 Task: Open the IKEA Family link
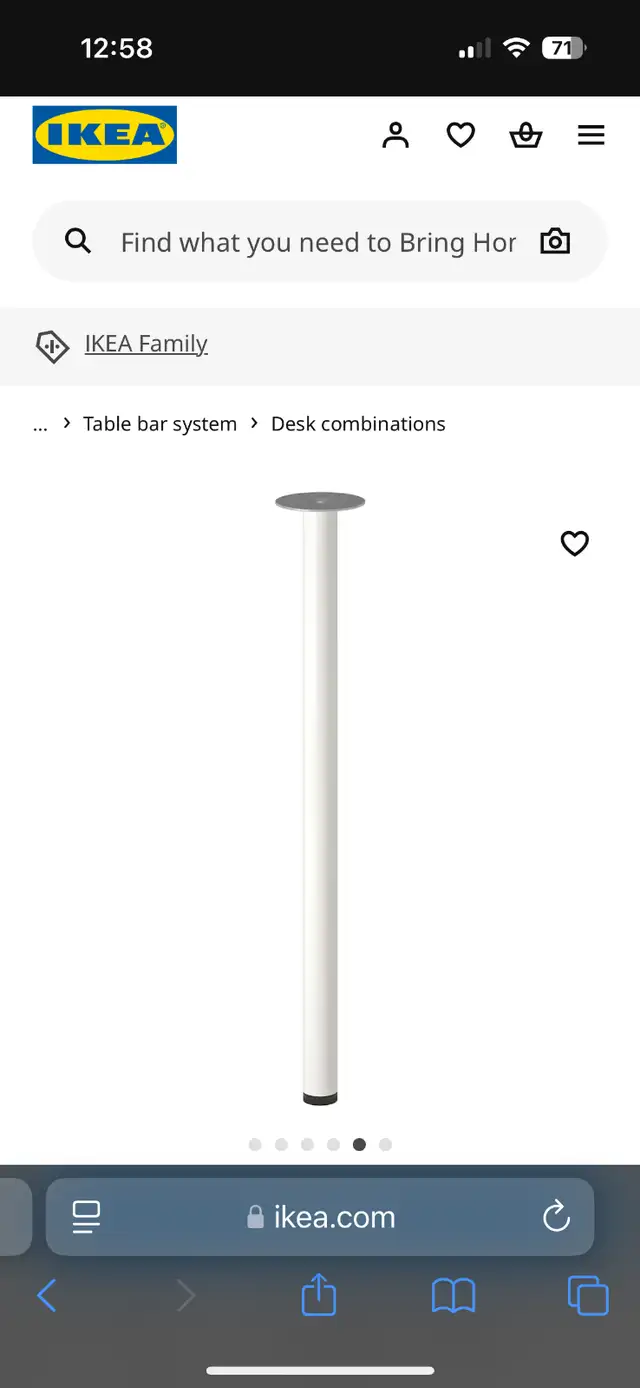pos(146,344)
